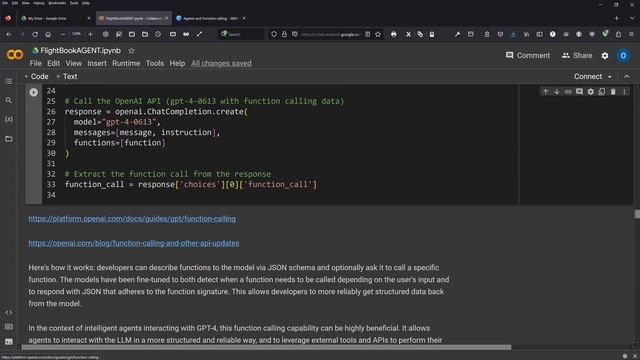Screen dimensions: 640x360
Task: Open the Insert menu in Colab
Action: 97,63
